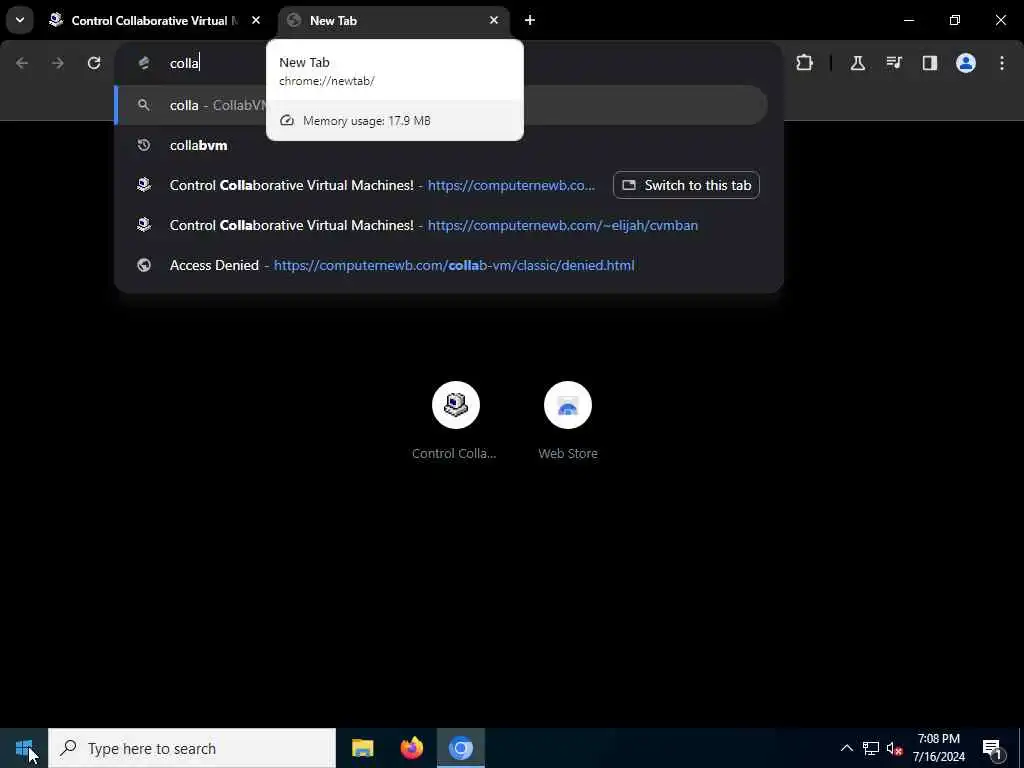Open the network status tray icon

871,748
